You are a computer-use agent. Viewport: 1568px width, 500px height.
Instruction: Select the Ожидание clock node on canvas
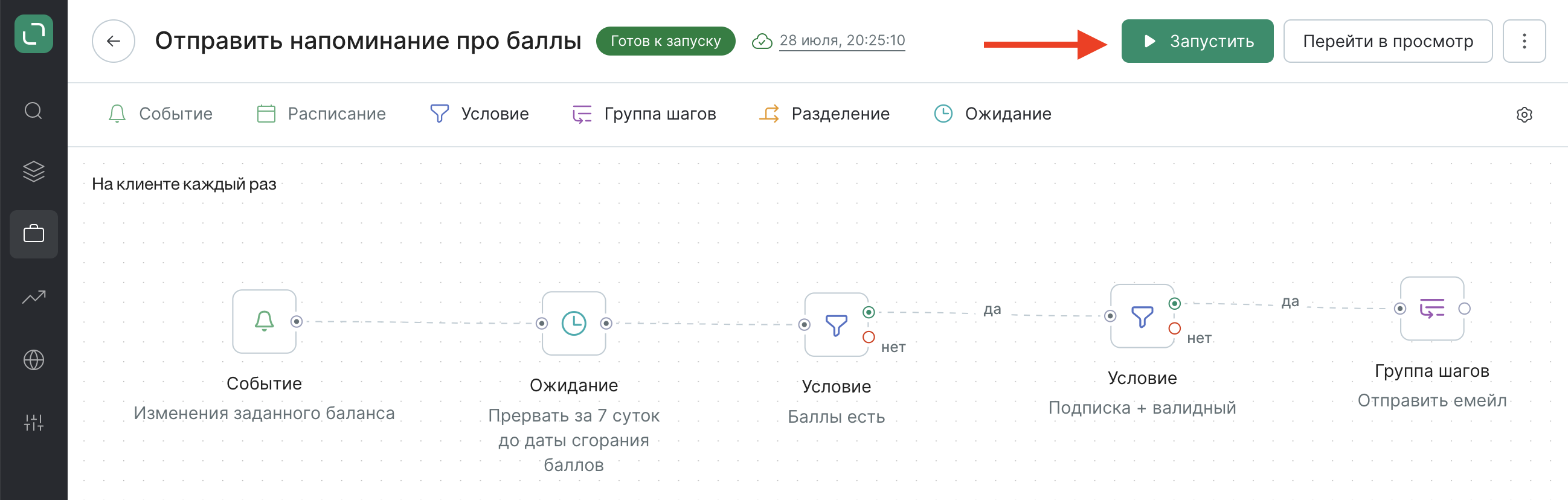[573, 323]
